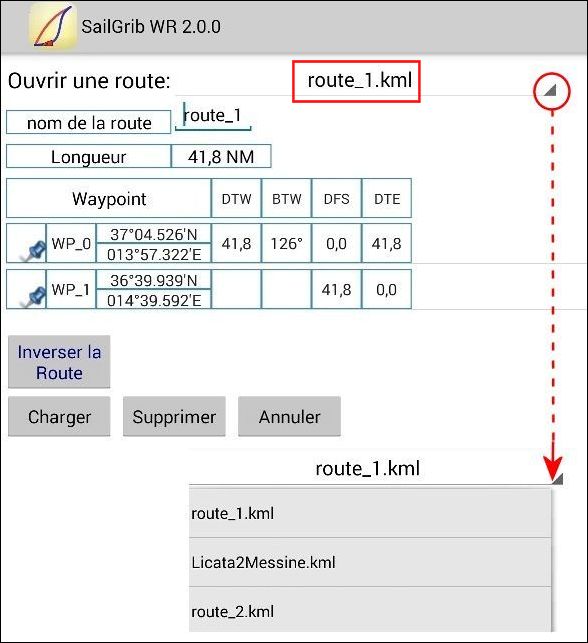588x643 pixels.
Task: Click the Charger button
Action: click(x=59, y=416)
